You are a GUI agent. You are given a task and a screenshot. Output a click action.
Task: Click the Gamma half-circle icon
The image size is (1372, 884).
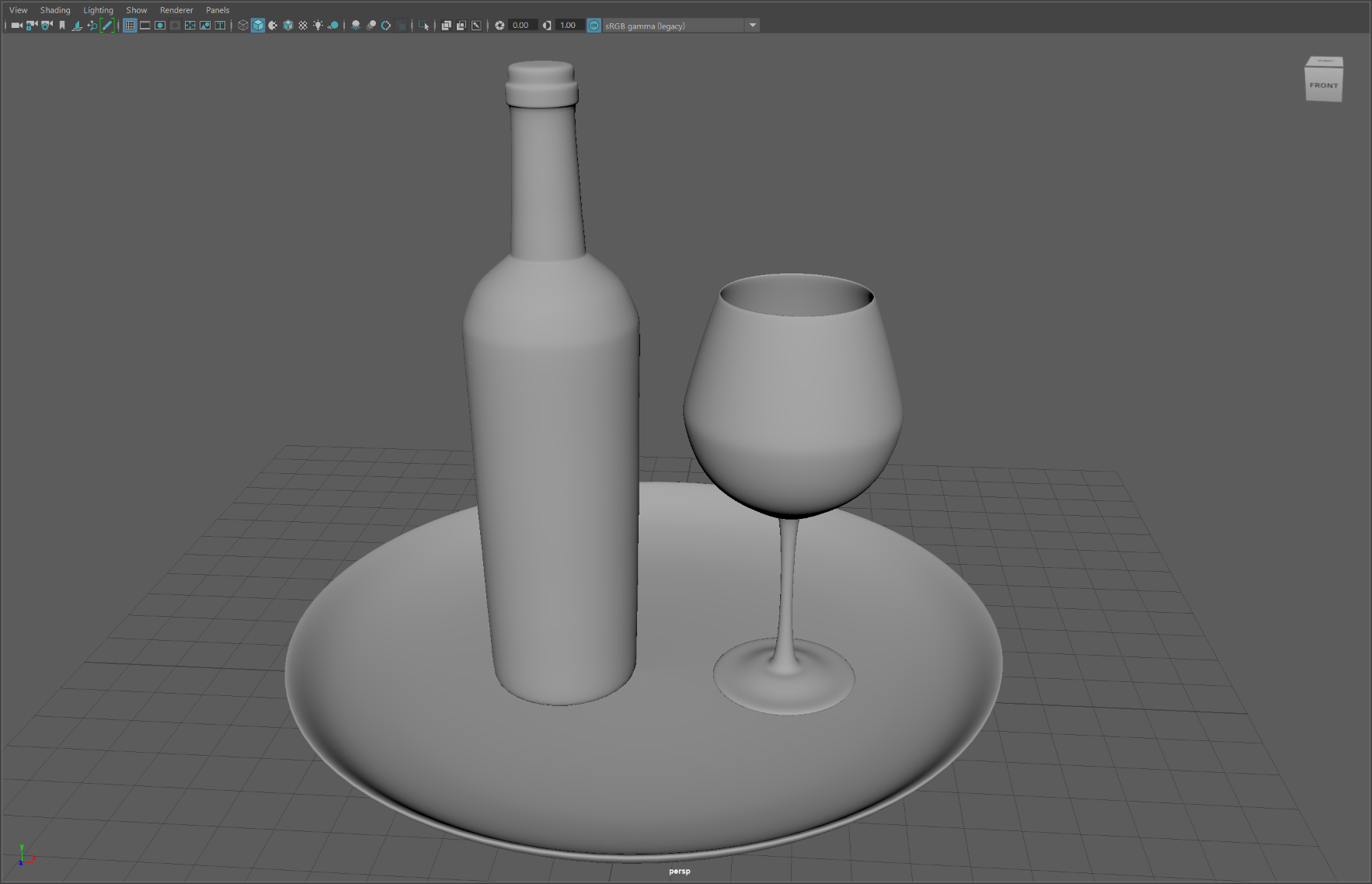click(547, 26)
